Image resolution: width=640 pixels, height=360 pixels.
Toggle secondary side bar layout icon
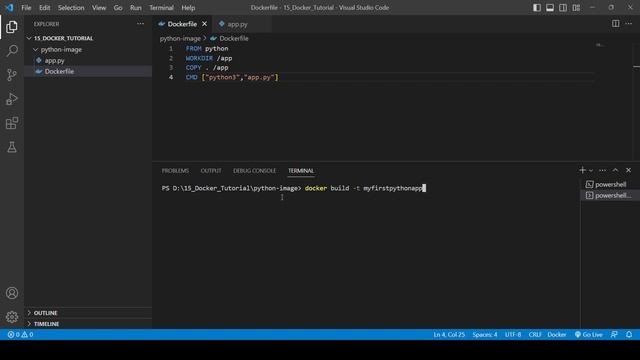point(563,7)
